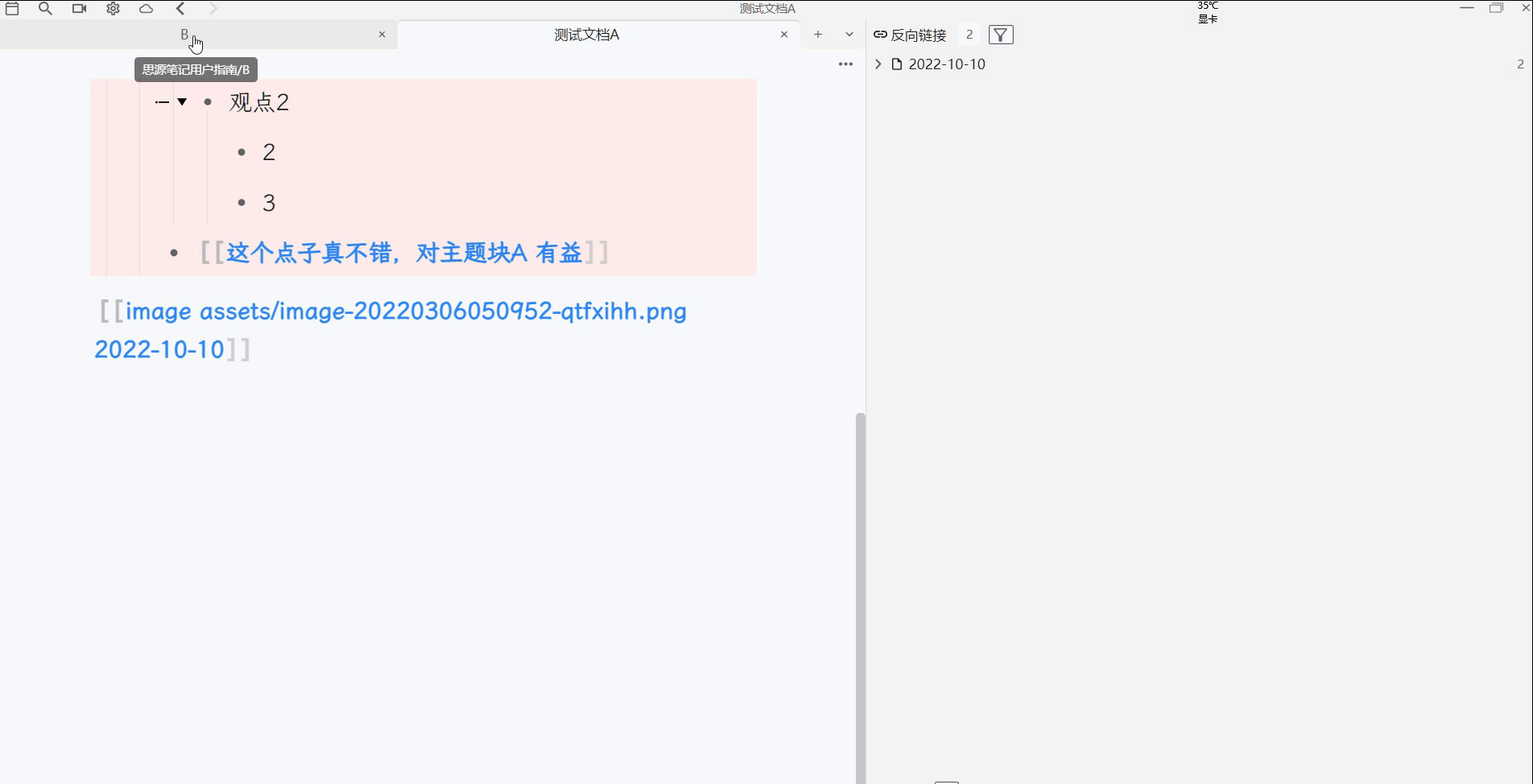Click the cloud sync icon
This screenshot has width=1533, height=784.
(147, 9)
